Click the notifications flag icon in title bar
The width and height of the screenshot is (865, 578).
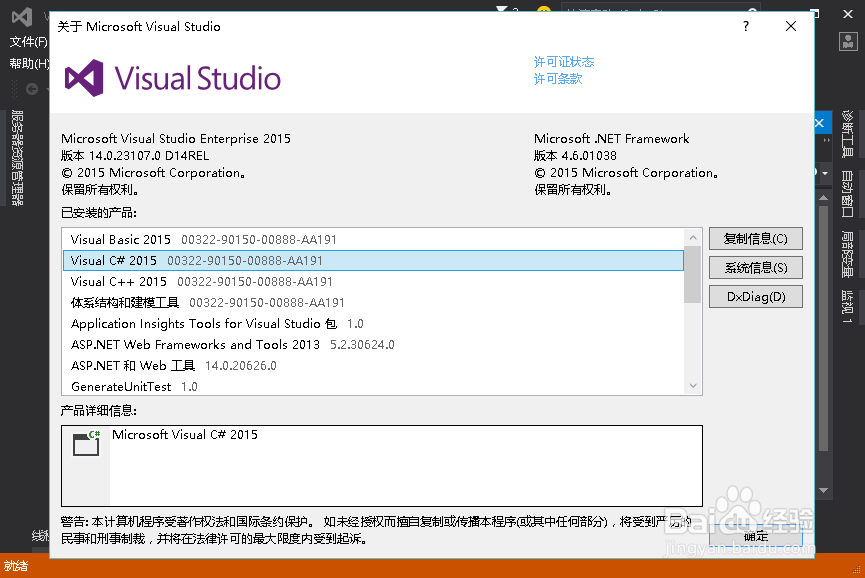(x=502, y=9)
